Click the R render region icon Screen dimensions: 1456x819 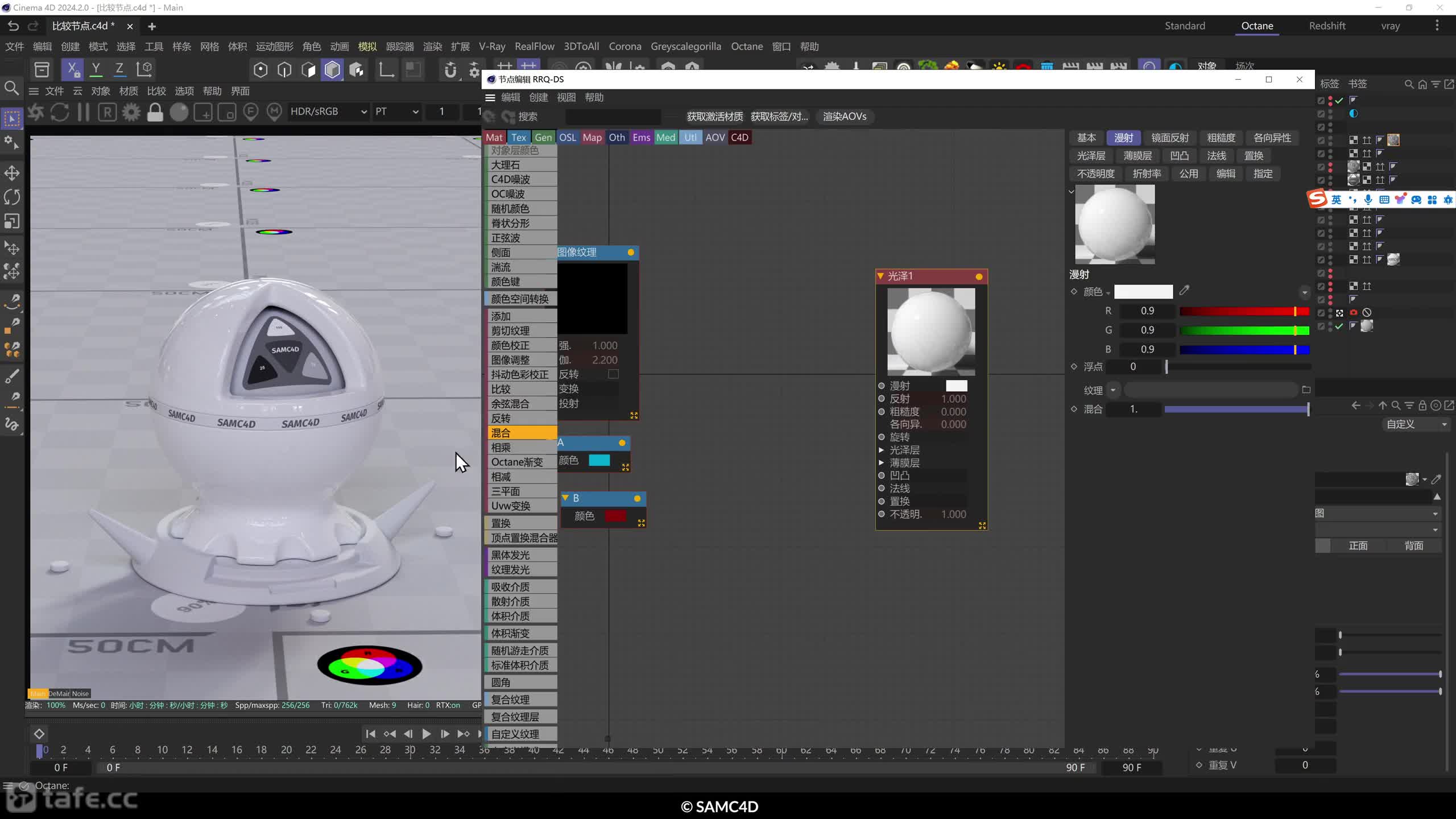[x=107, y=112]
